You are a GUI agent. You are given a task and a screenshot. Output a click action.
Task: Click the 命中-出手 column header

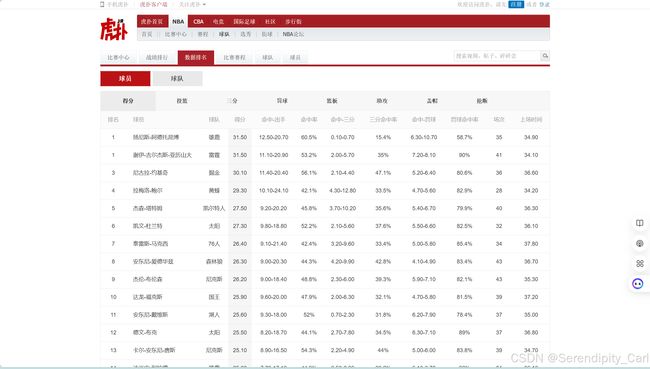coord(273,119)
